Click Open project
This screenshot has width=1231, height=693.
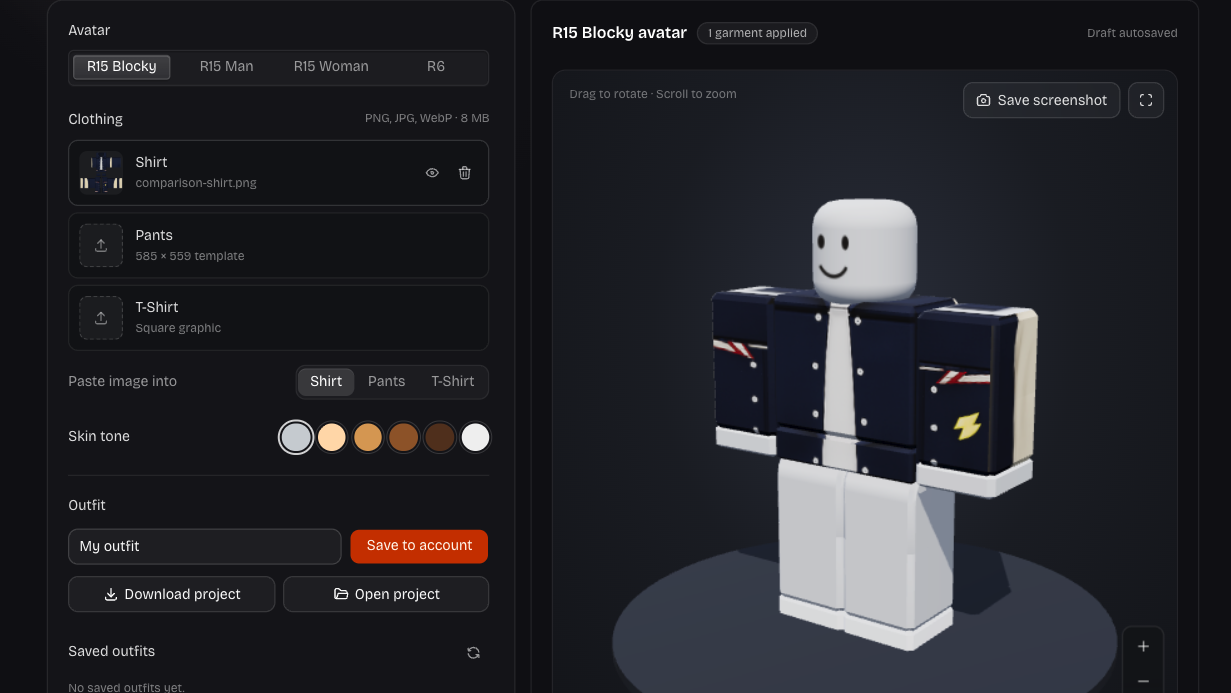(x=386, y=594)
